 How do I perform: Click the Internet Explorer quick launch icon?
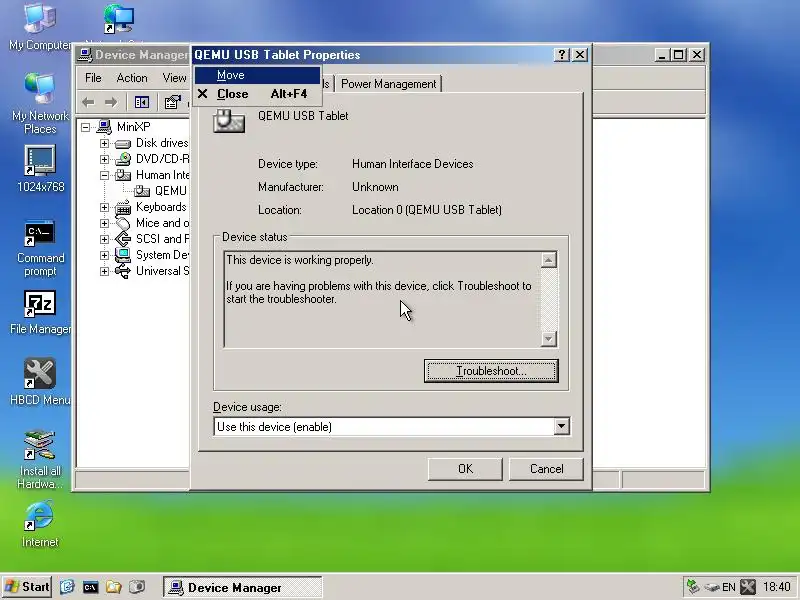pos(67,587)
